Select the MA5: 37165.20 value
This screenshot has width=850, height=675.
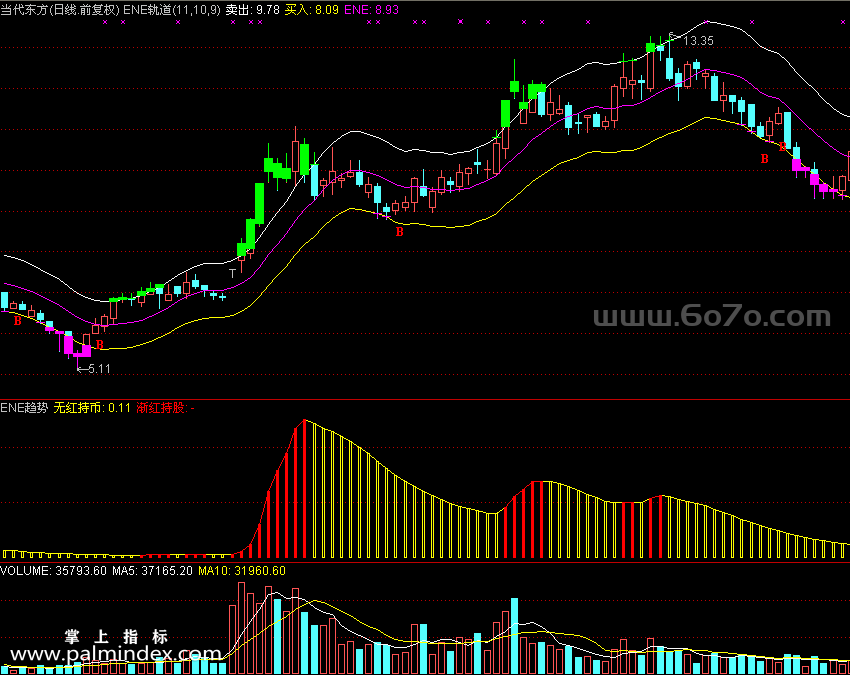[152, 571]
